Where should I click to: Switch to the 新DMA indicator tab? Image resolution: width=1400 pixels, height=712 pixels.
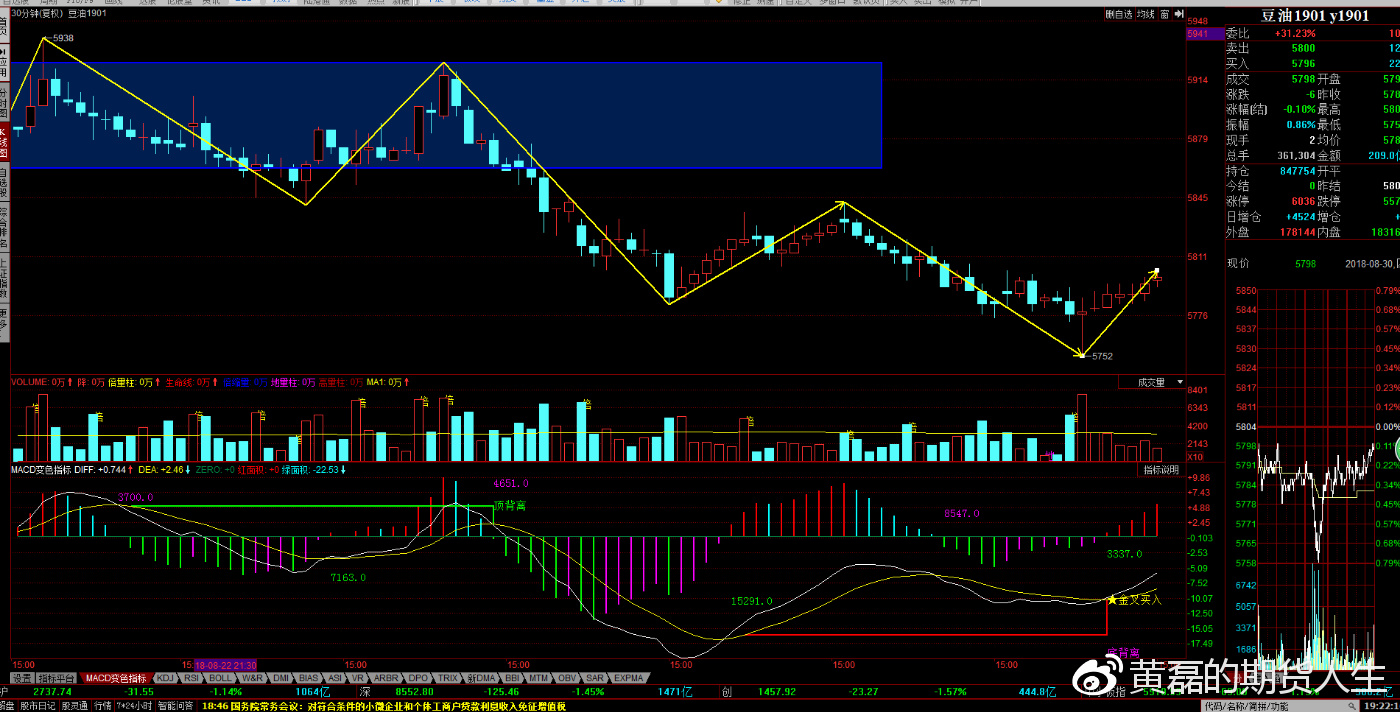click(482, 678)
